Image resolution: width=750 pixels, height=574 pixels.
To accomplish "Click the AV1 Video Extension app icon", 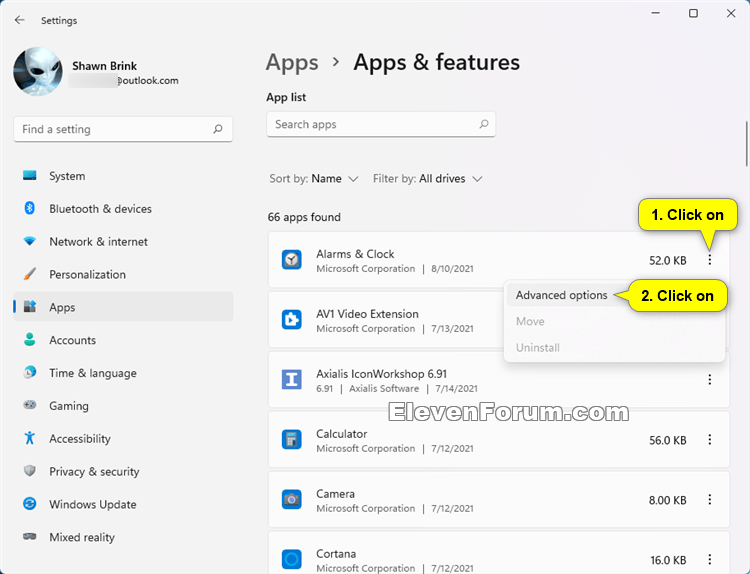I will click(291, 320).
